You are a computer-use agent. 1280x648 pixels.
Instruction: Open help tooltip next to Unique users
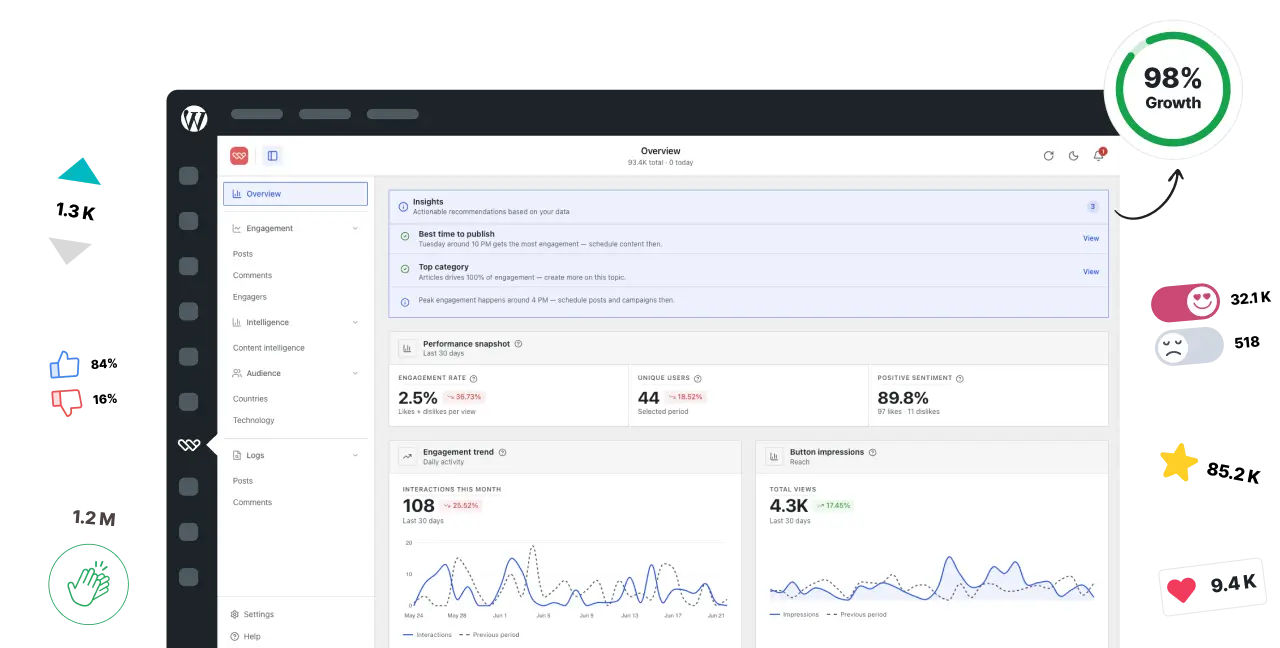pos(697,379)
